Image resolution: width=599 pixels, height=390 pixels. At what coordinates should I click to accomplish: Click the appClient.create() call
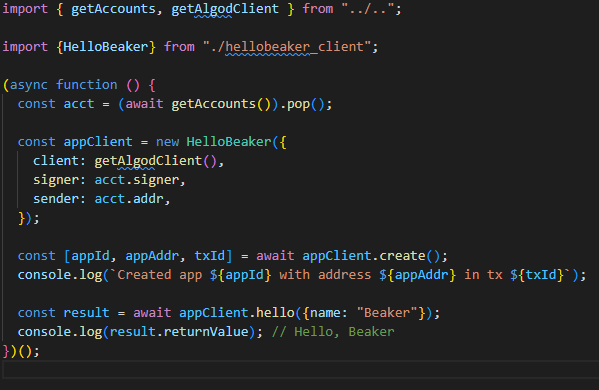pos(371,256)
